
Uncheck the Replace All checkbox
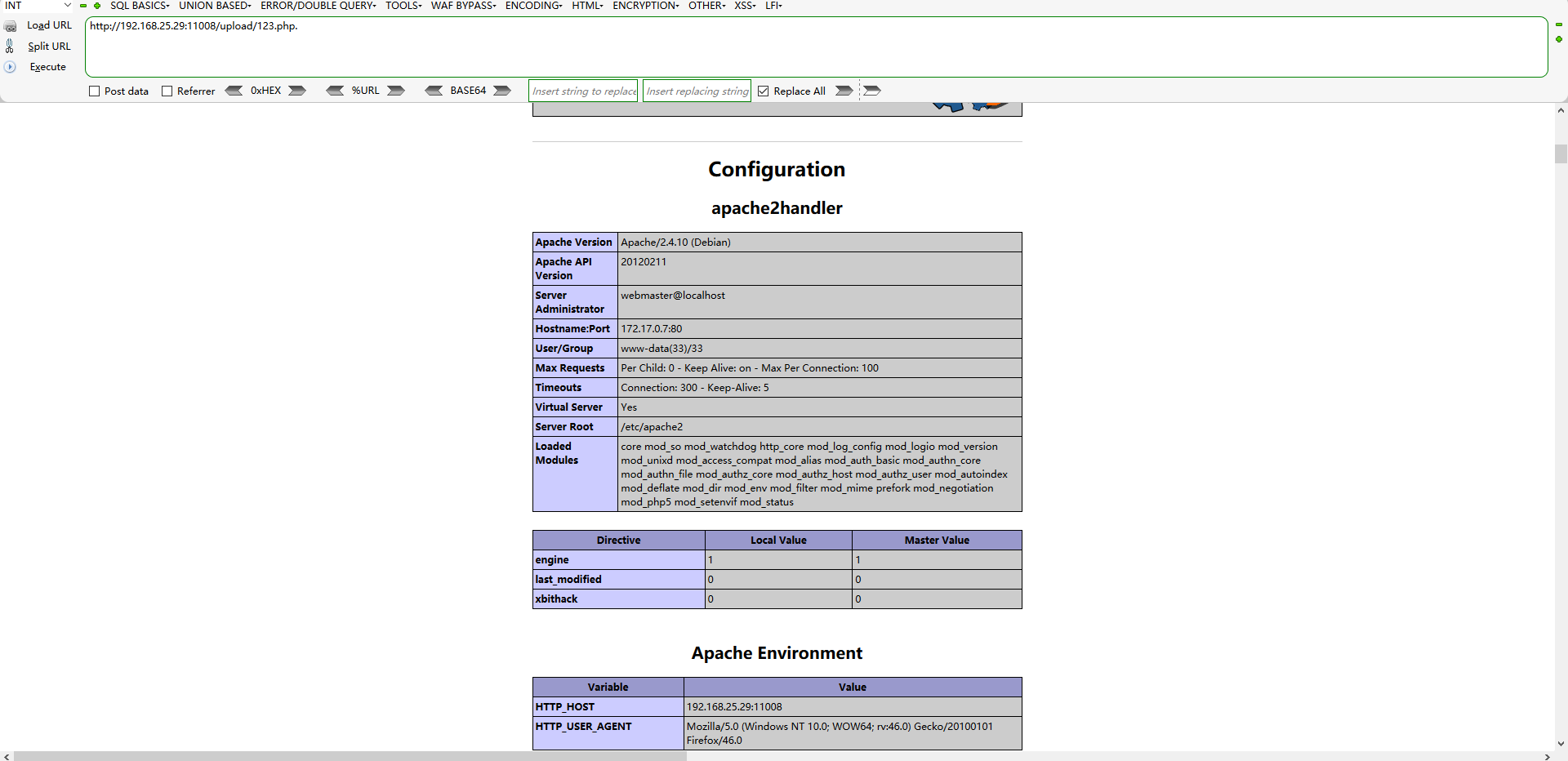pyautogui.click(x=763, y=91)
